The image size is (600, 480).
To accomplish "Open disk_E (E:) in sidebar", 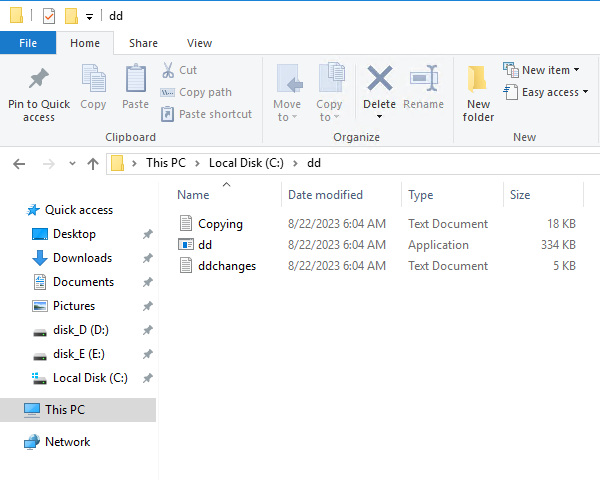I will pos(79,354).
